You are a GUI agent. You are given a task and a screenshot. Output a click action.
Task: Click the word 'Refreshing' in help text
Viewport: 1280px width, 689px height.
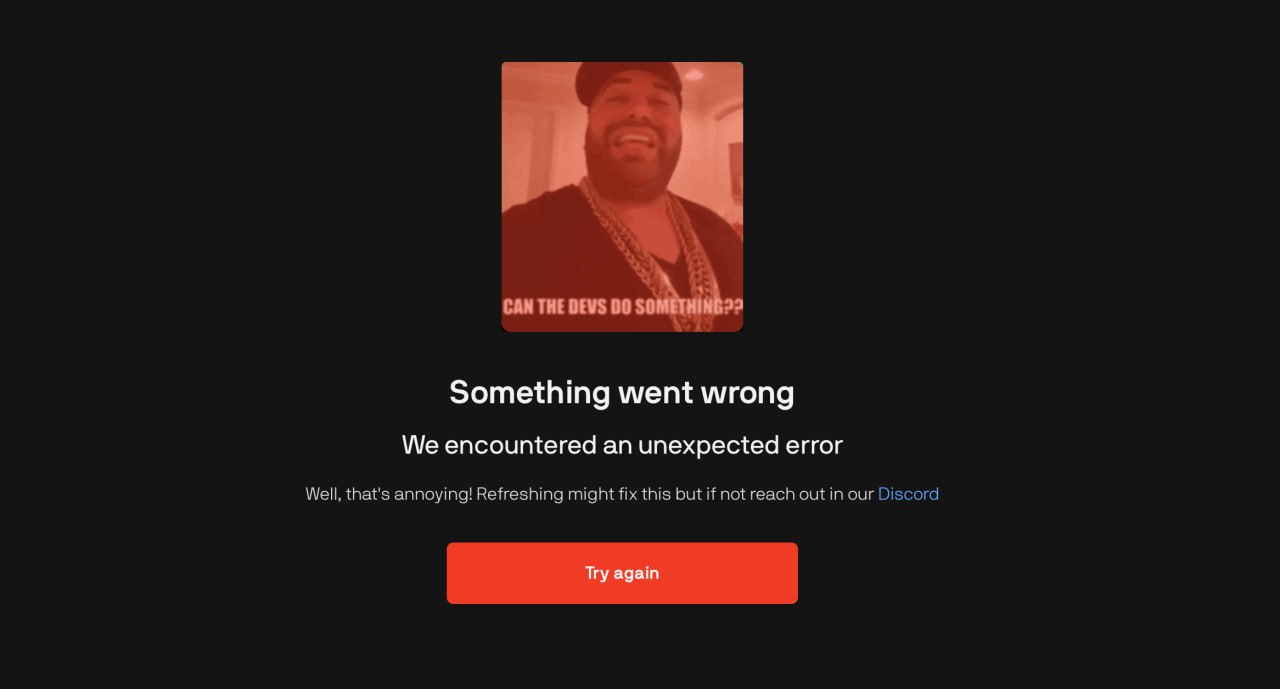point(520,494)
